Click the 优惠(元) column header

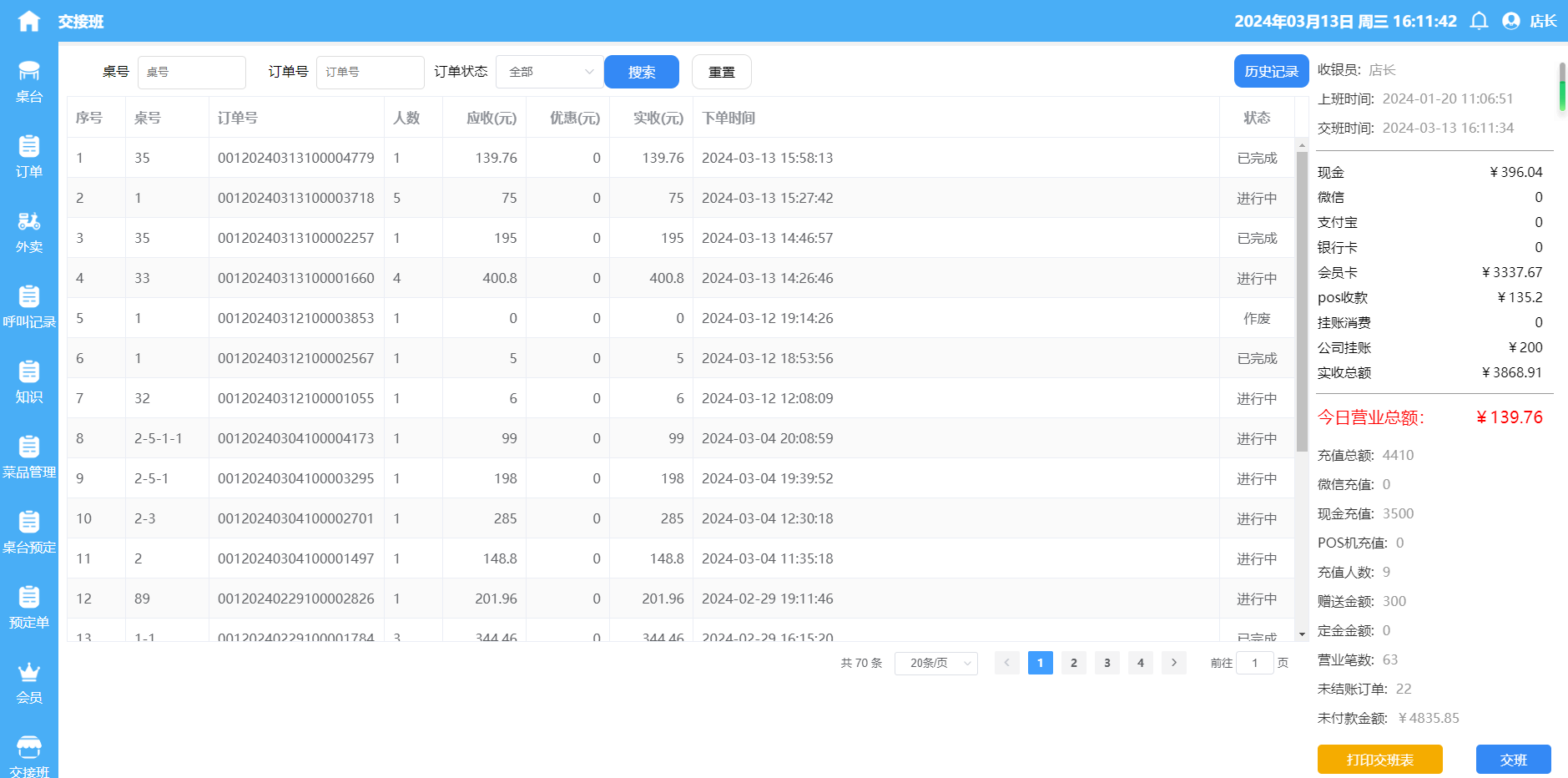pos(575,118)
